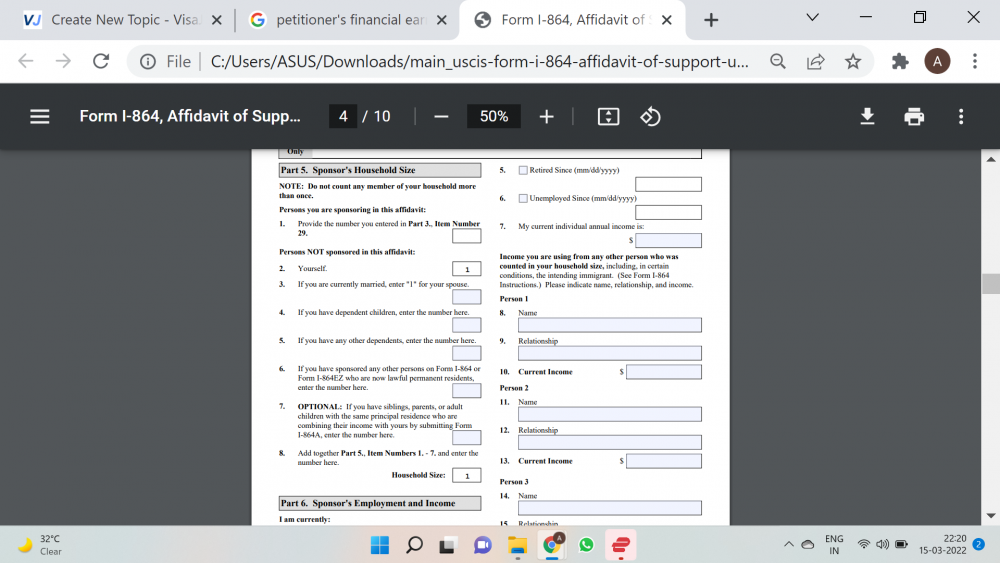This screenshot has width=1000, height=563.
Task: Click Person 1 Current Income field
Action: 664,372
